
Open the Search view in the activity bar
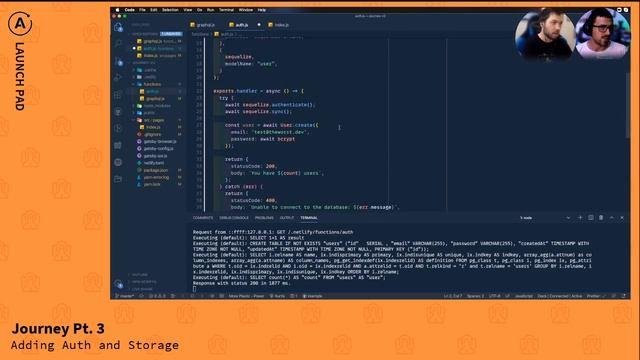118,43
